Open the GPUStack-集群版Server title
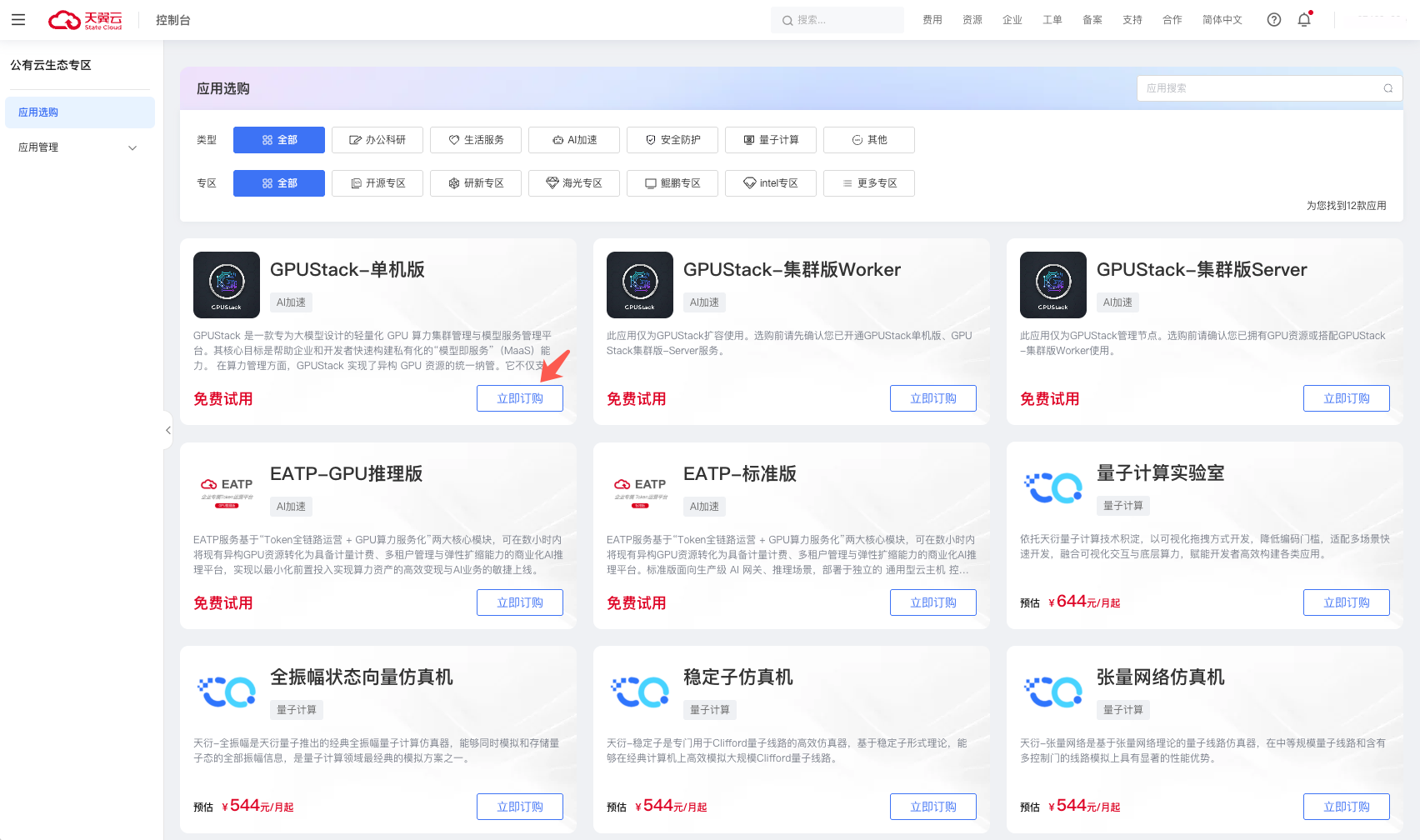 click(x=1202, y=269)
